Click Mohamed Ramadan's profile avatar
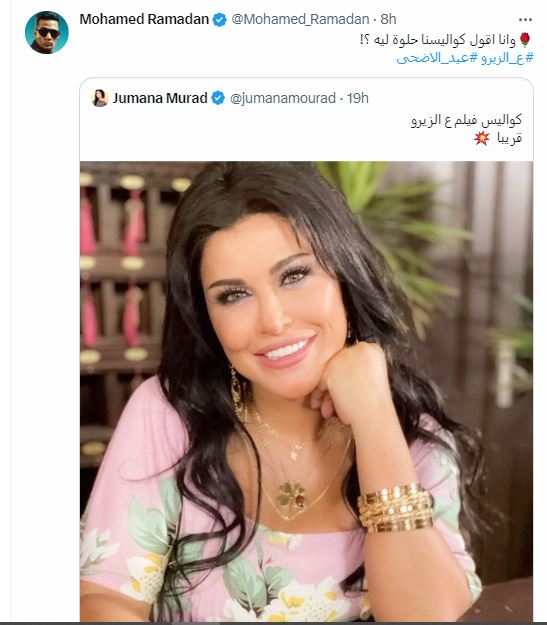This screenshot has height=625, width=547. tap(47, 32)
